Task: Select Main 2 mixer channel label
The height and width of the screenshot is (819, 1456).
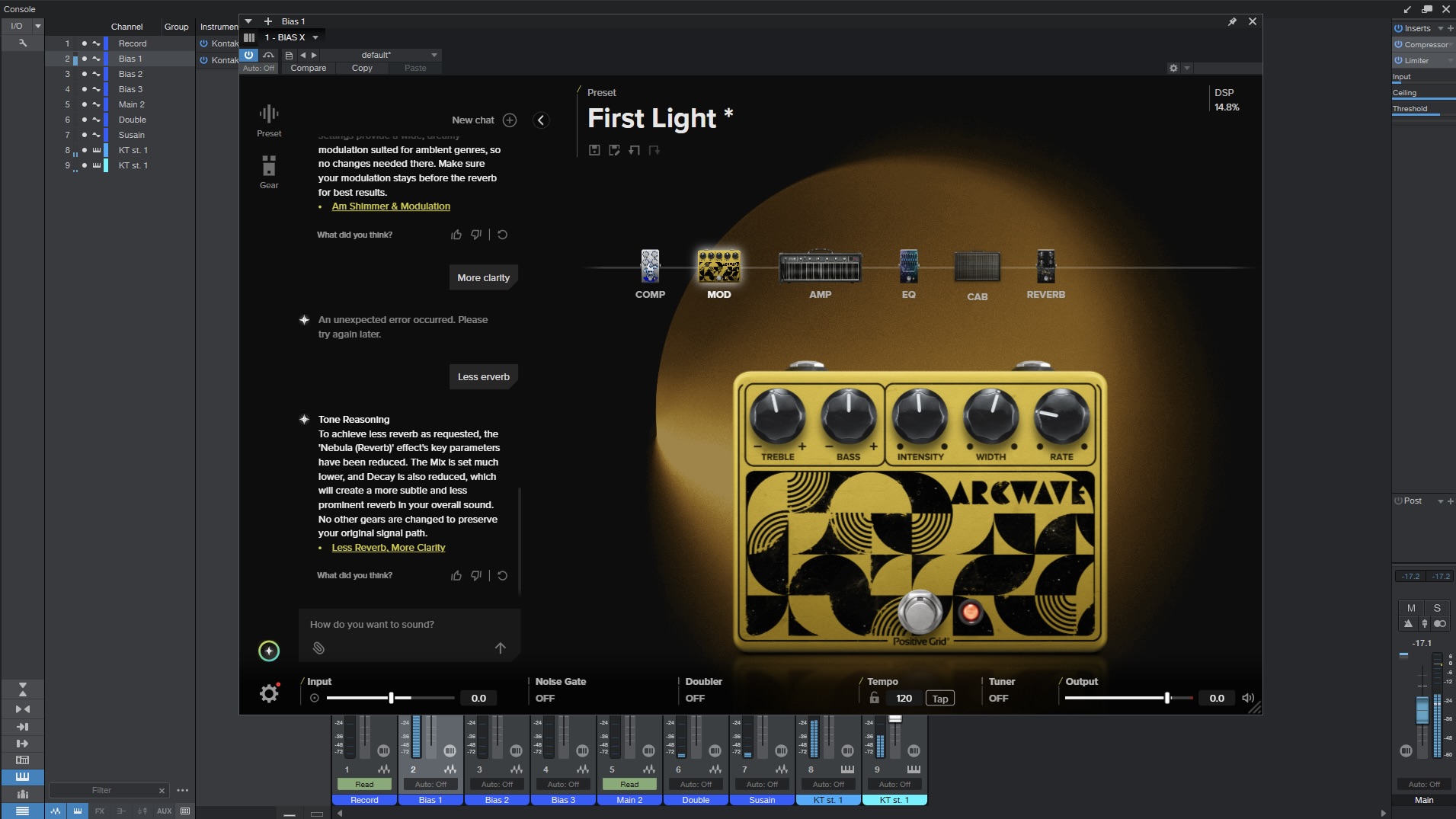Action: coord(629,800)
